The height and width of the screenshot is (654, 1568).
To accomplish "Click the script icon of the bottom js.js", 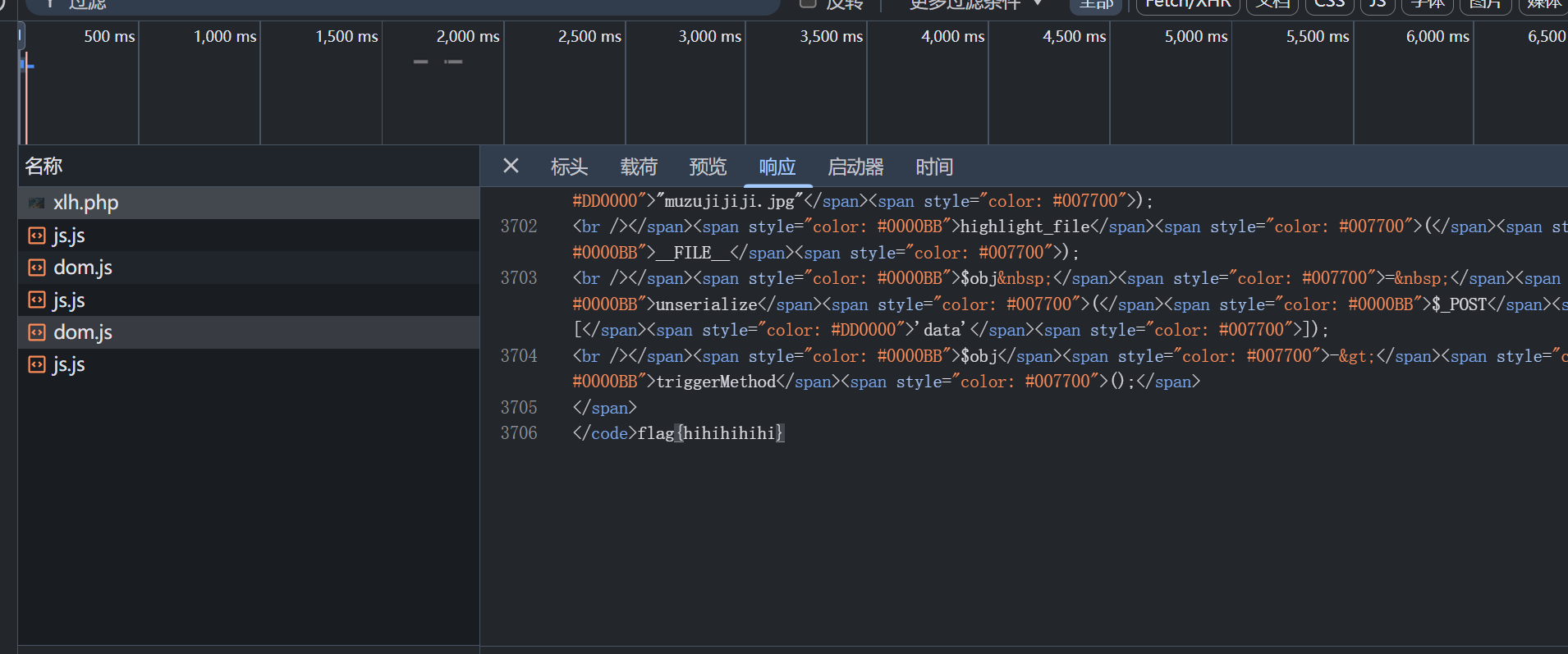I will [x=36, y=364].
